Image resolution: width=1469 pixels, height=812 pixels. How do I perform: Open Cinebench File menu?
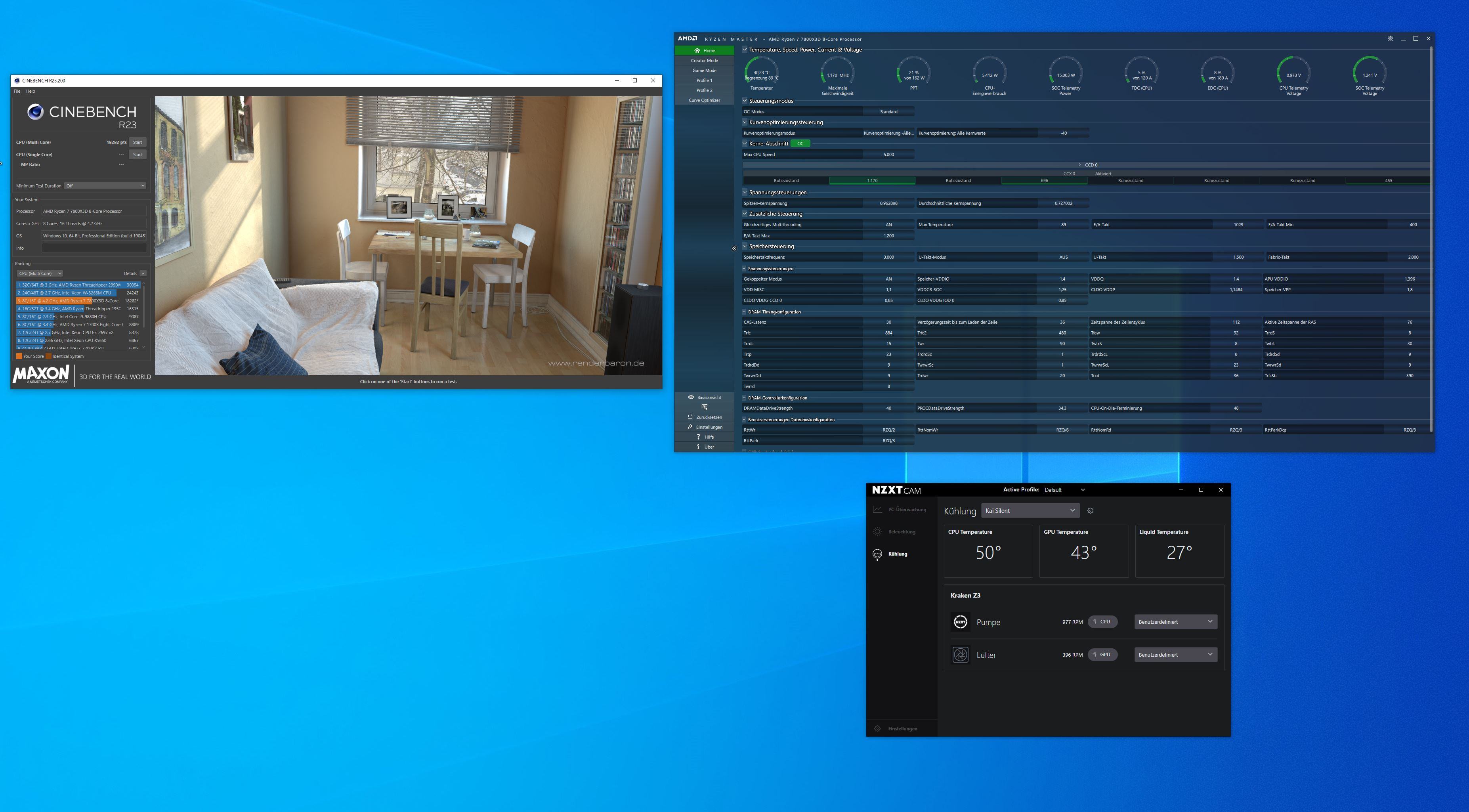(x=17, y=91)
